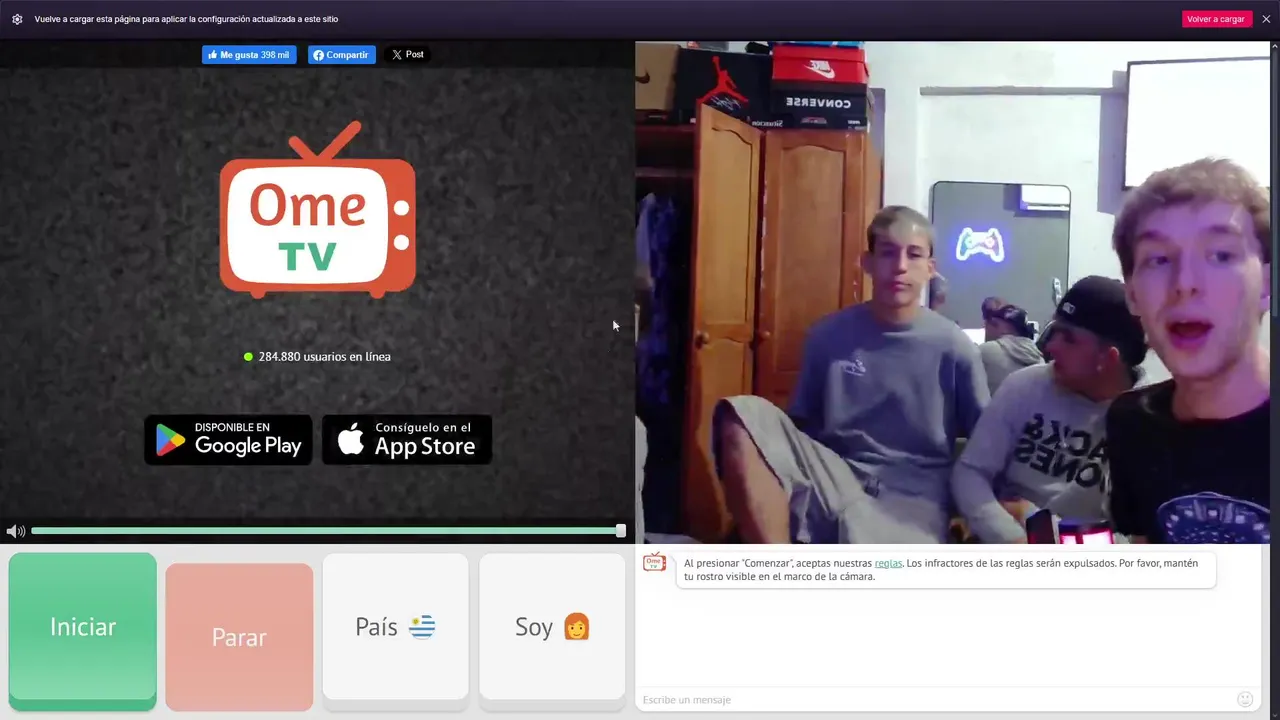
Task: Click the 284.880 usuarios en línea text
Action: pyautogui.click(x=324, y=356)
